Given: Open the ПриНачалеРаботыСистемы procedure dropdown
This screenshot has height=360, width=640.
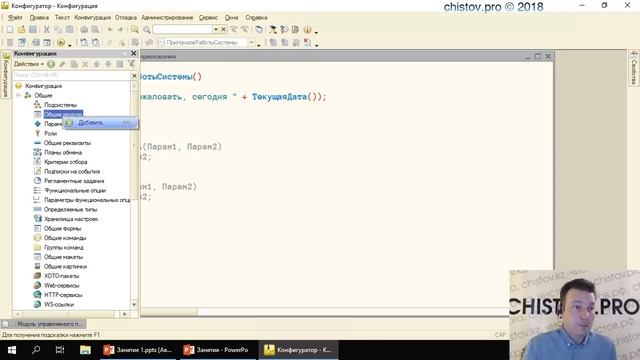Looking at the screenshot, I should (251, 42).
